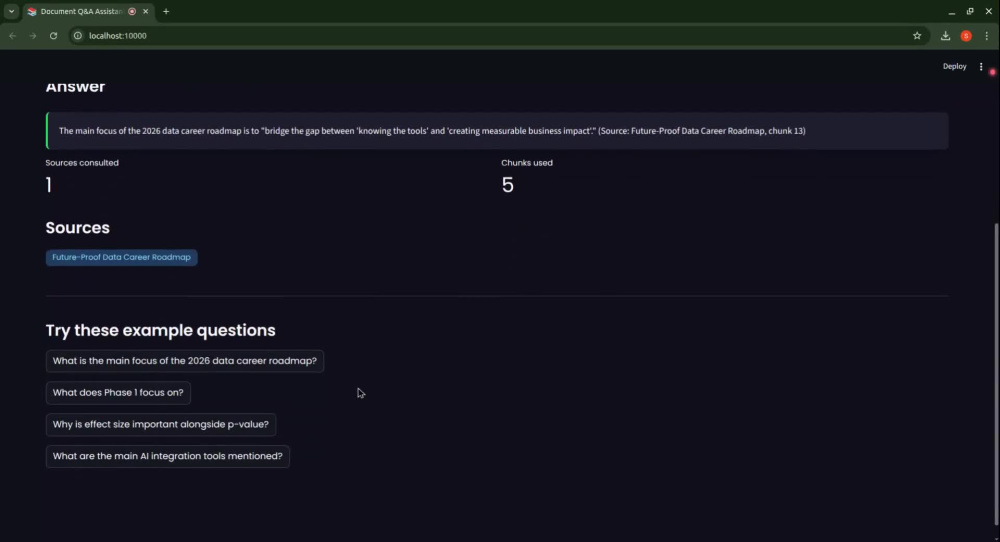Click the 'Sources' heading

point(78,228)
